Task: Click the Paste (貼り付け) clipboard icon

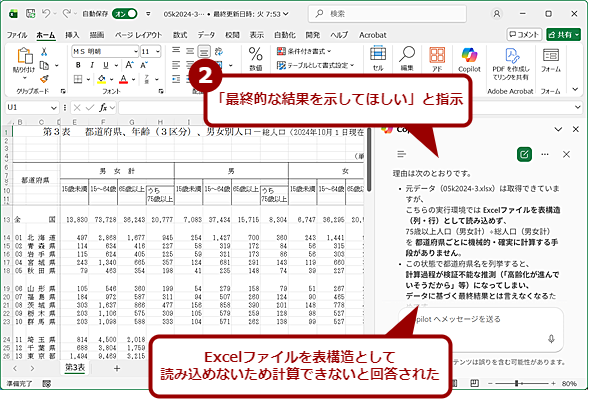Action: point(25,56)
